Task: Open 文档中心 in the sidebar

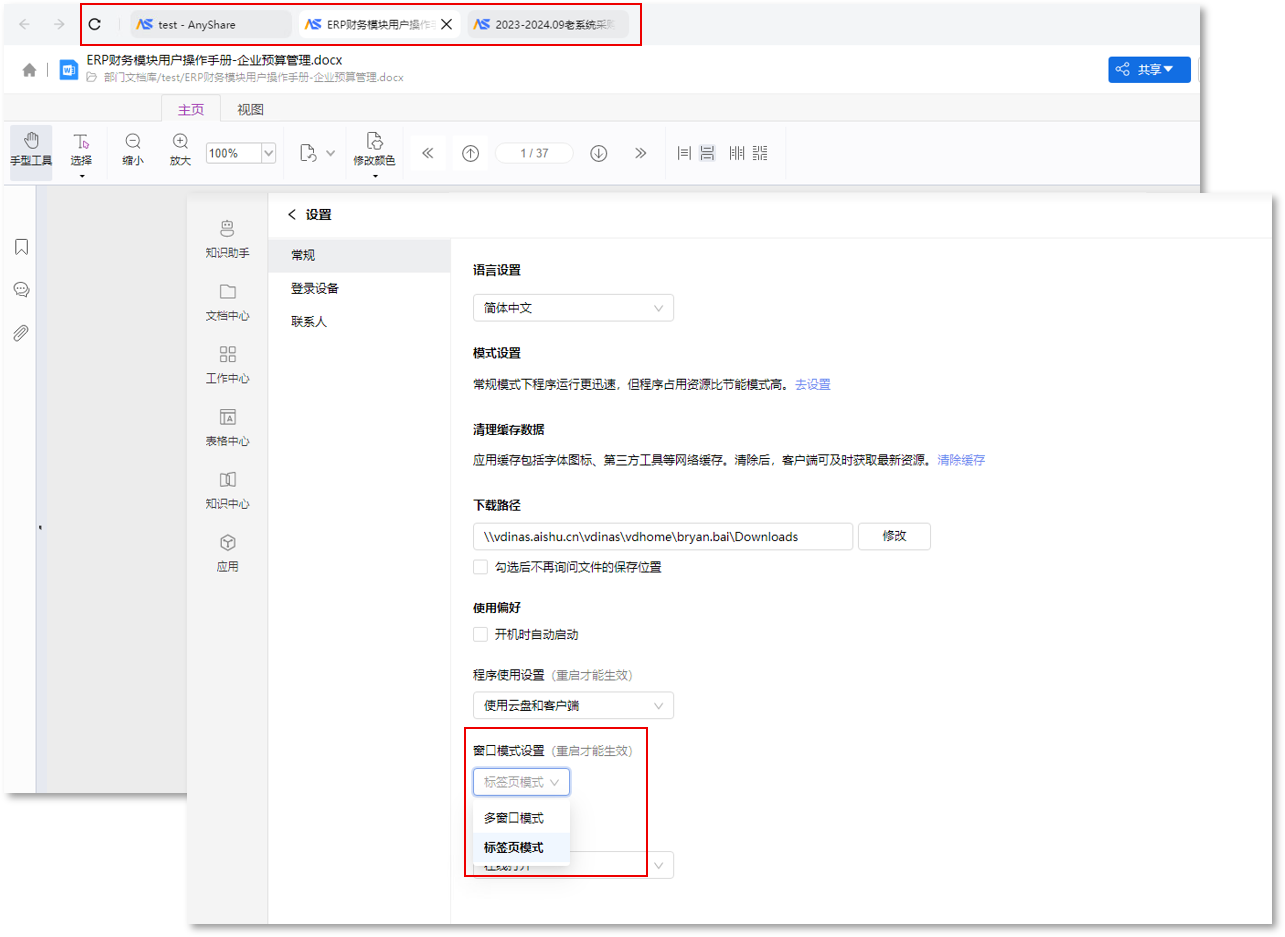Action: 227,302
